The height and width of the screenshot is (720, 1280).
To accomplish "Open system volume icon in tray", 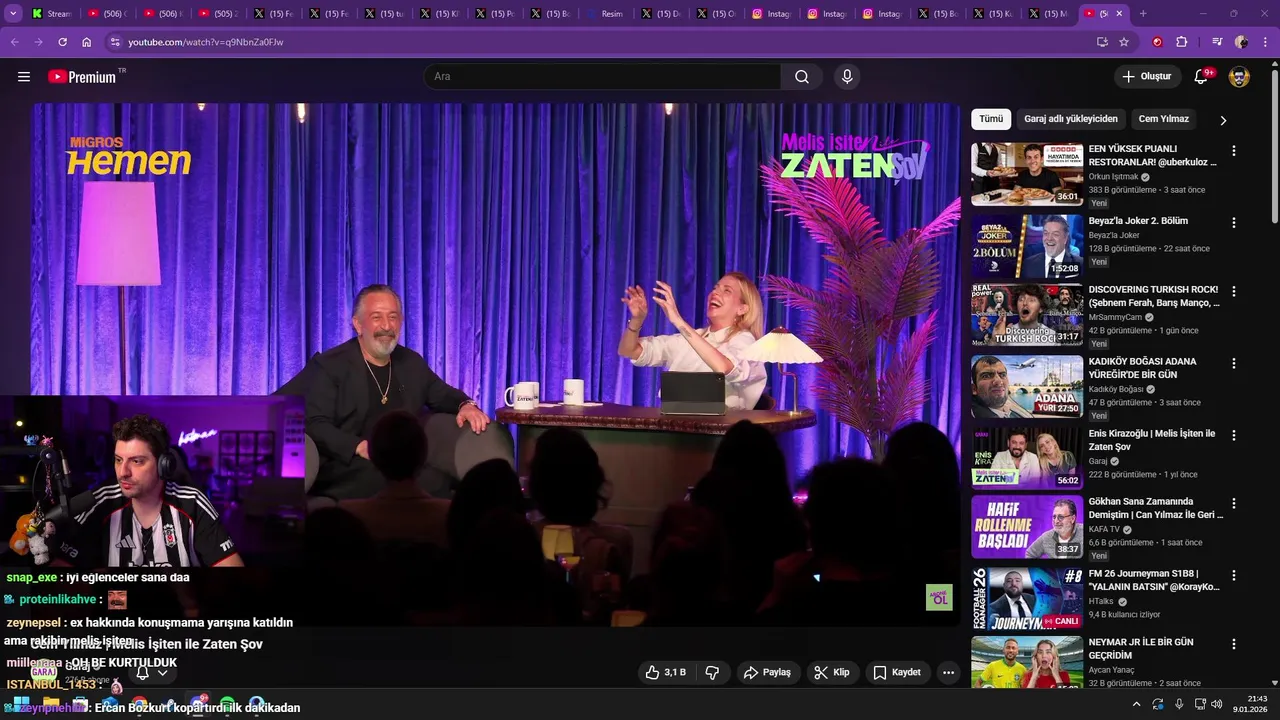I will [x=1217, y=704].
